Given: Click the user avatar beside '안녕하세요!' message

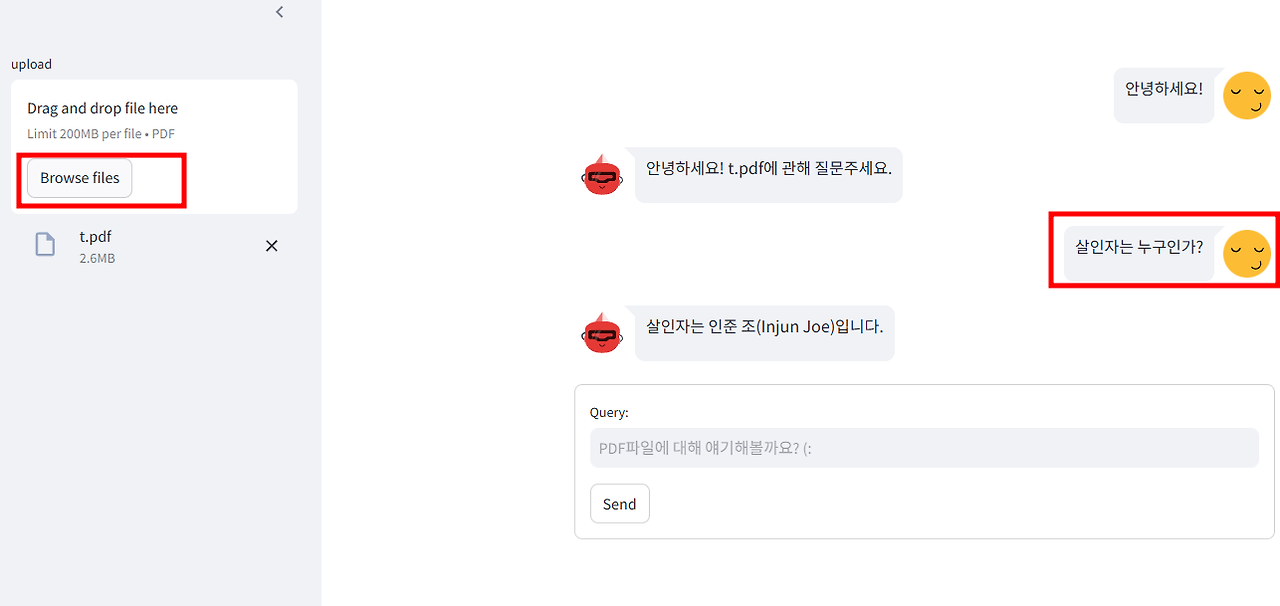Looking at the screenshot, I should click(1247, 95).
